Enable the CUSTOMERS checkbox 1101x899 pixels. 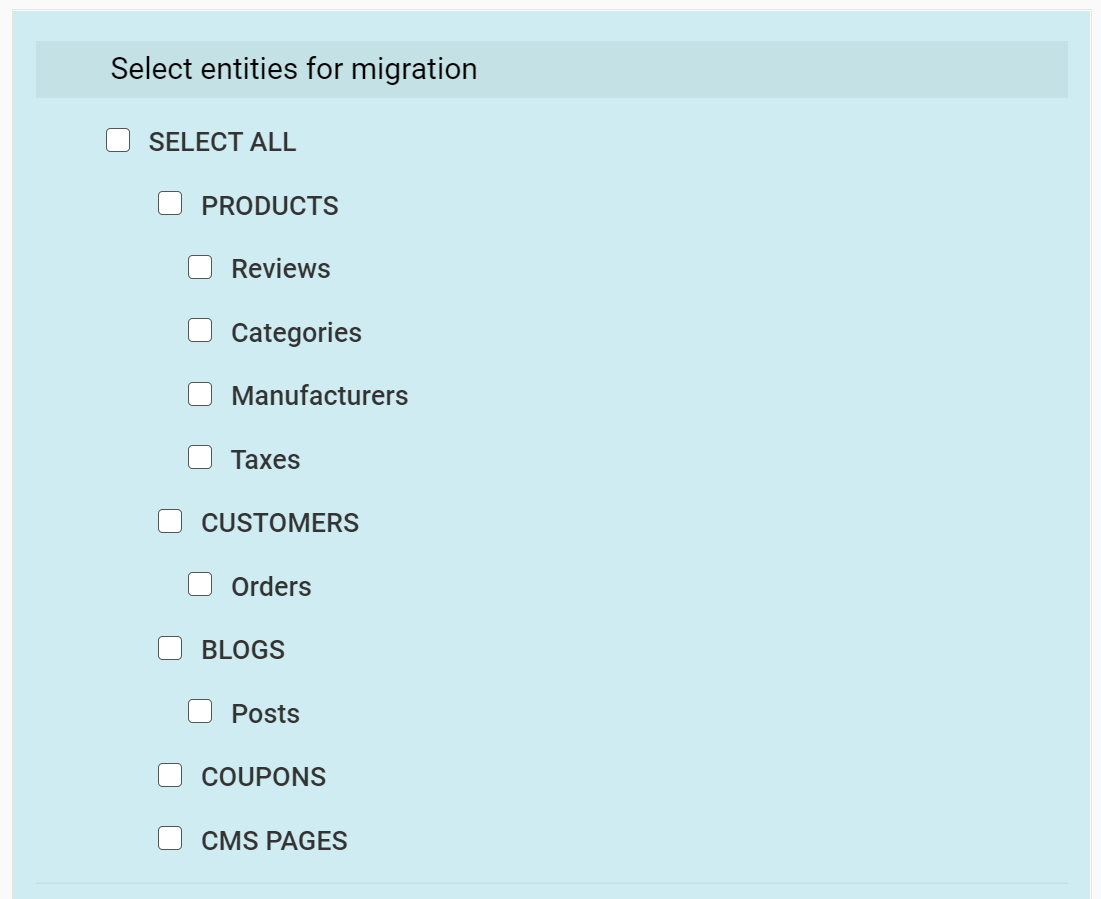(x=170, y=521)
